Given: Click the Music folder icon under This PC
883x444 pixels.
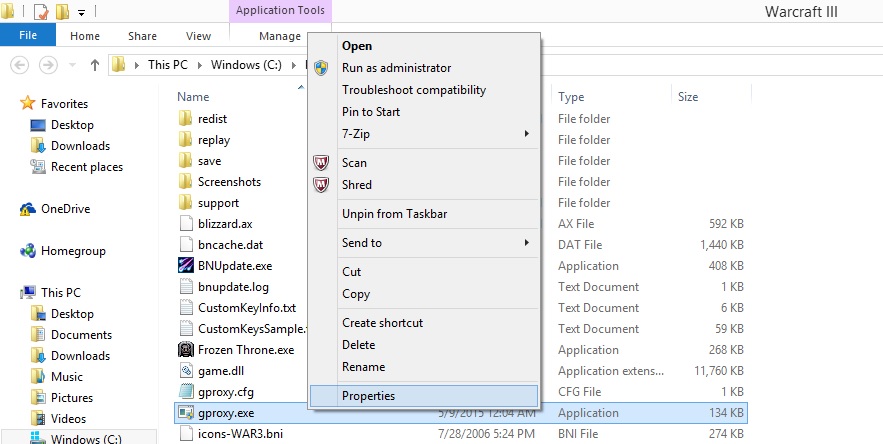Looking at the screenshot, I should point(38,376).
